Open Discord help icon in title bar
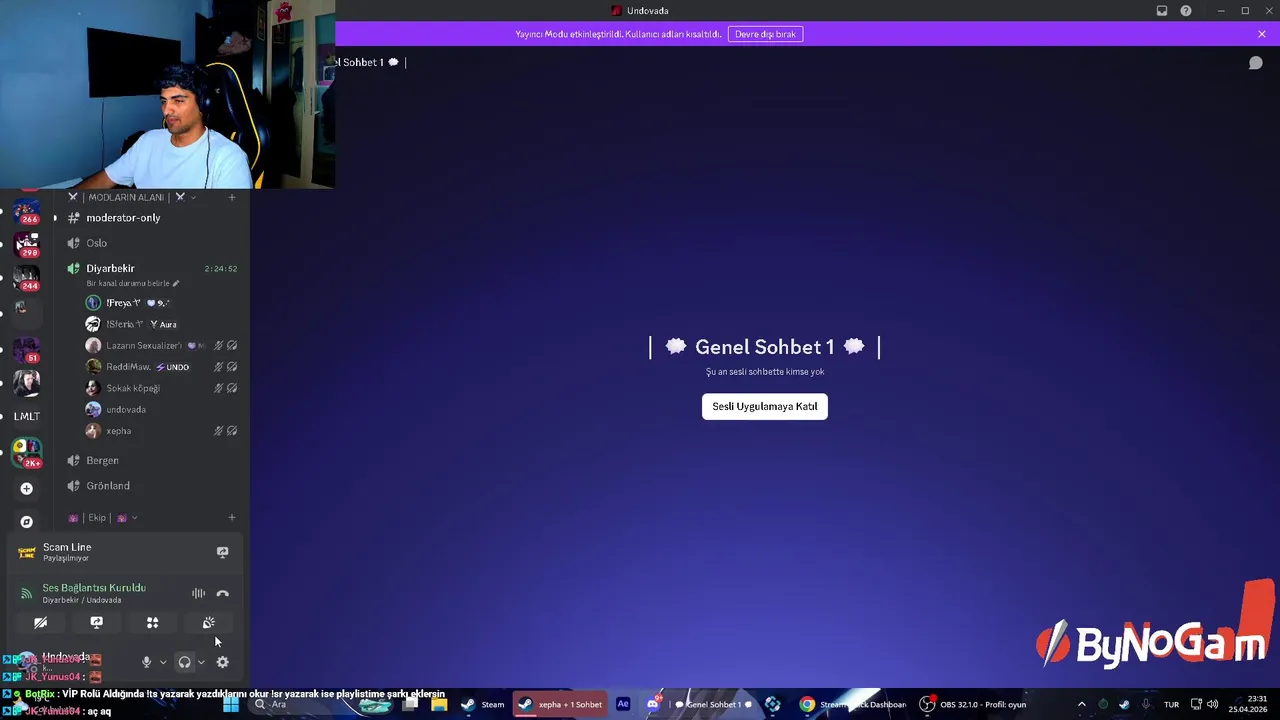The image size is (1280, 720). click(x=1186, y=11)
